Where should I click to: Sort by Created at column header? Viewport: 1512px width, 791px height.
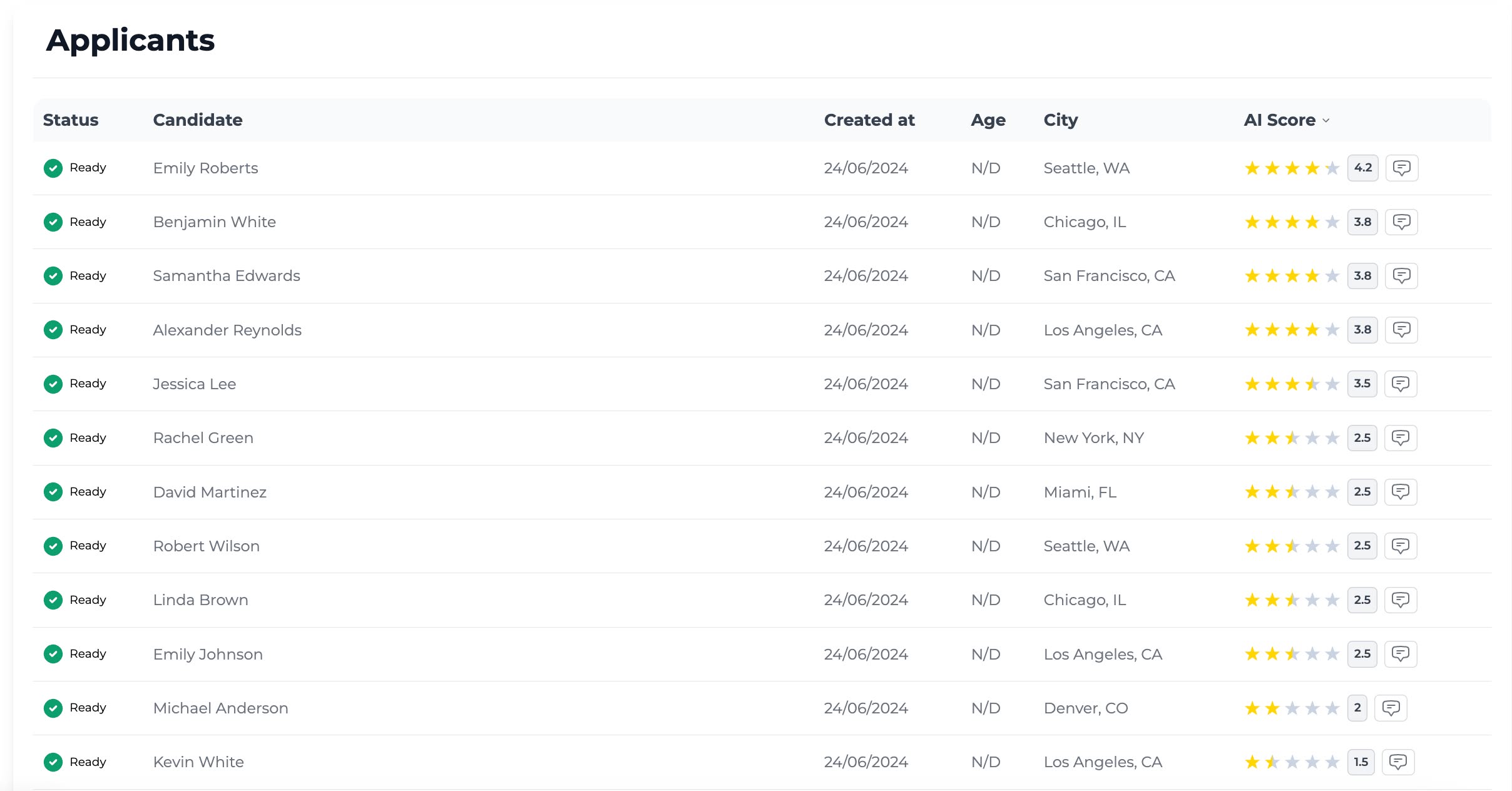click(x=869, y=120)
